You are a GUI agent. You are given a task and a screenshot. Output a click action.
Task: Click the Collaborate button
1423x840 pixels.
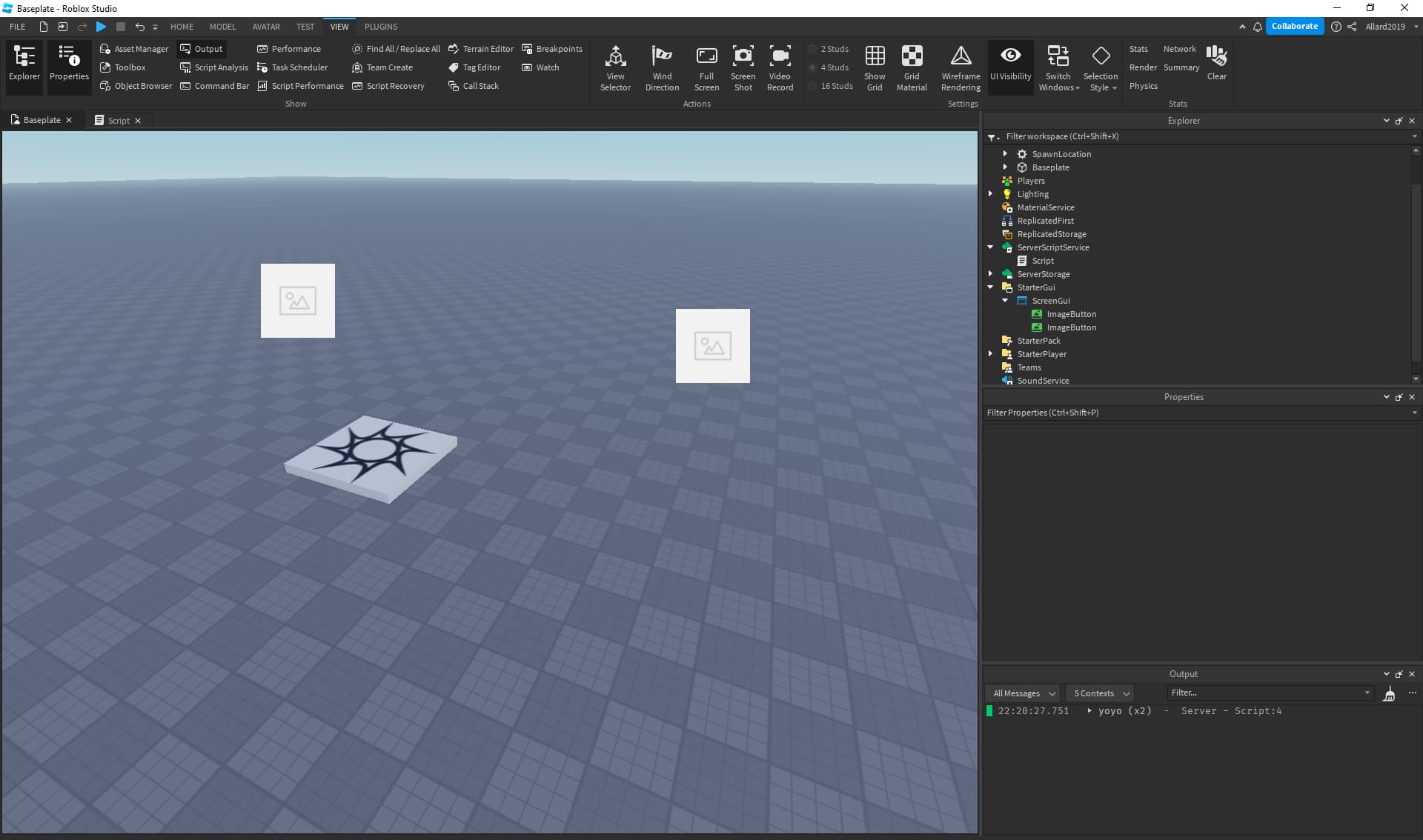point(1295,26)
